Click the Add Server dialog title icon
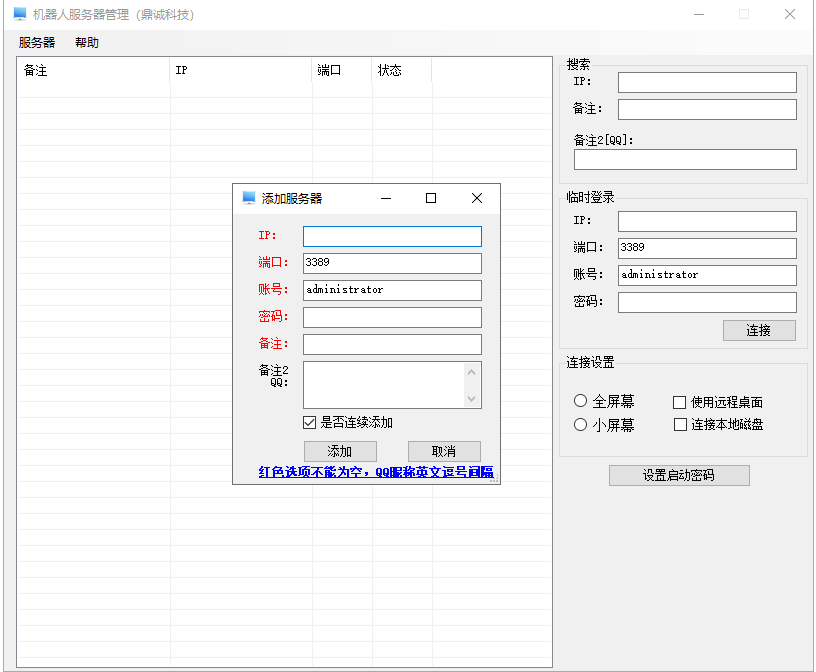This screenshot has width=816, height=672. coord(249,198)
